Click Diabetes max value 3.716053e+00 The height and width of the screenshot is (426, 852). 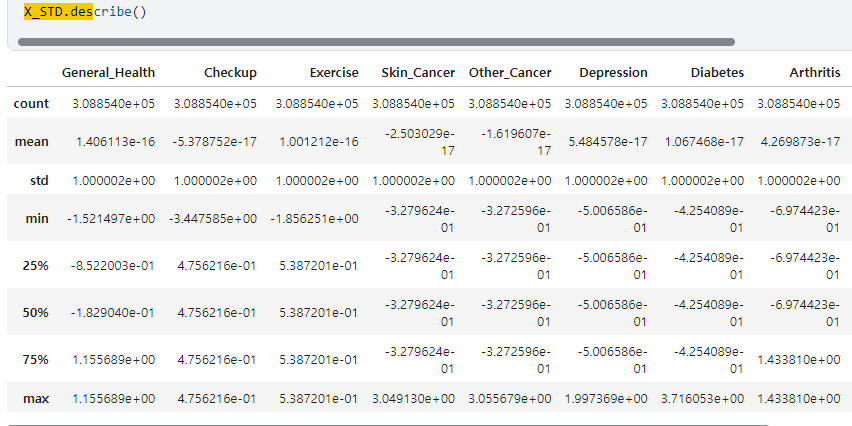(x=703, y=399)
